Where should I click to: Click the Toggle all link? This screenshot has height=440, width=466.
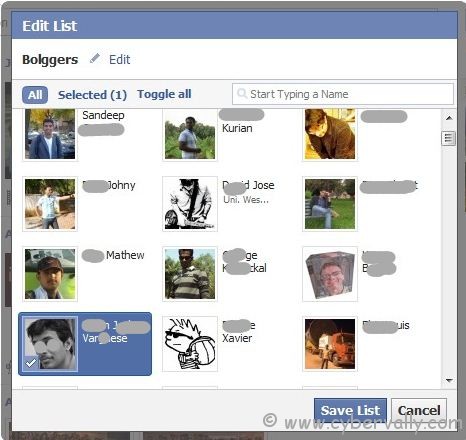[164, 94]
